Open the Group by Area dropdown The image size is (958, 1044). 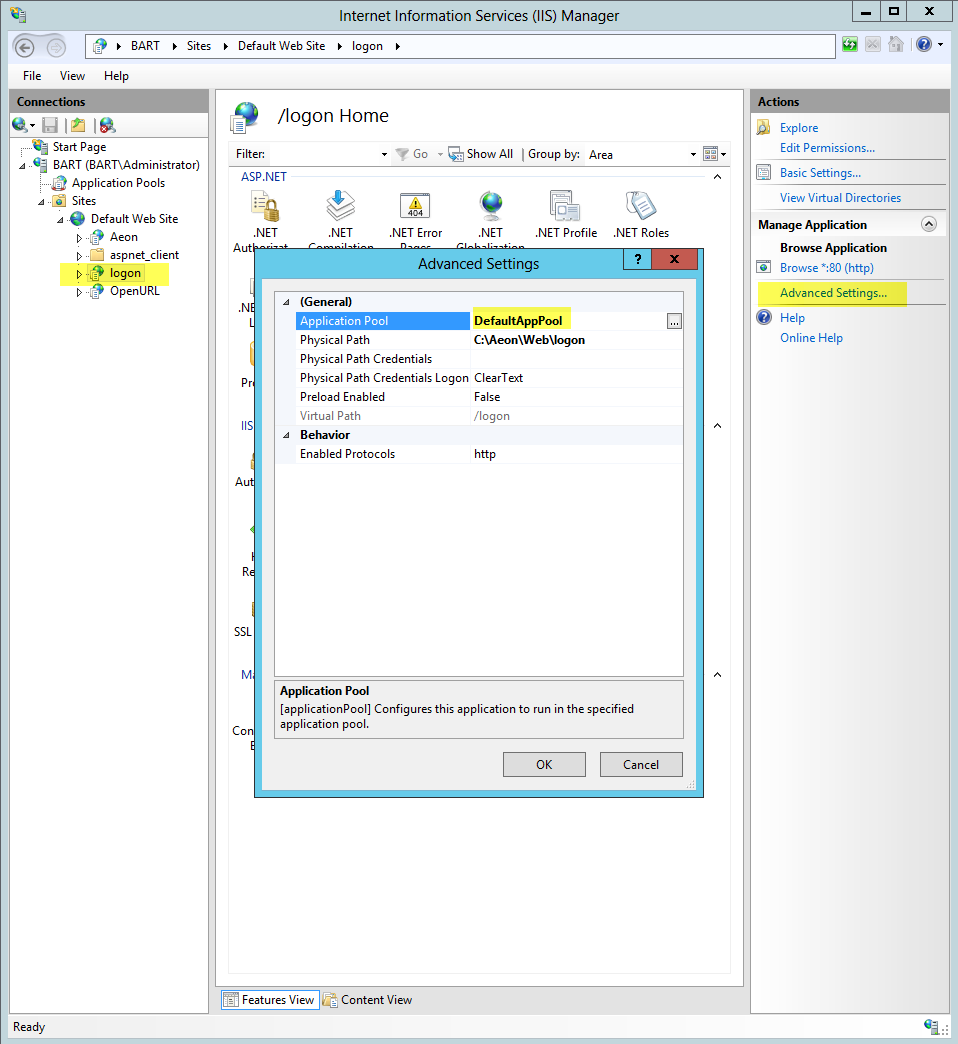tap(691, 154)
